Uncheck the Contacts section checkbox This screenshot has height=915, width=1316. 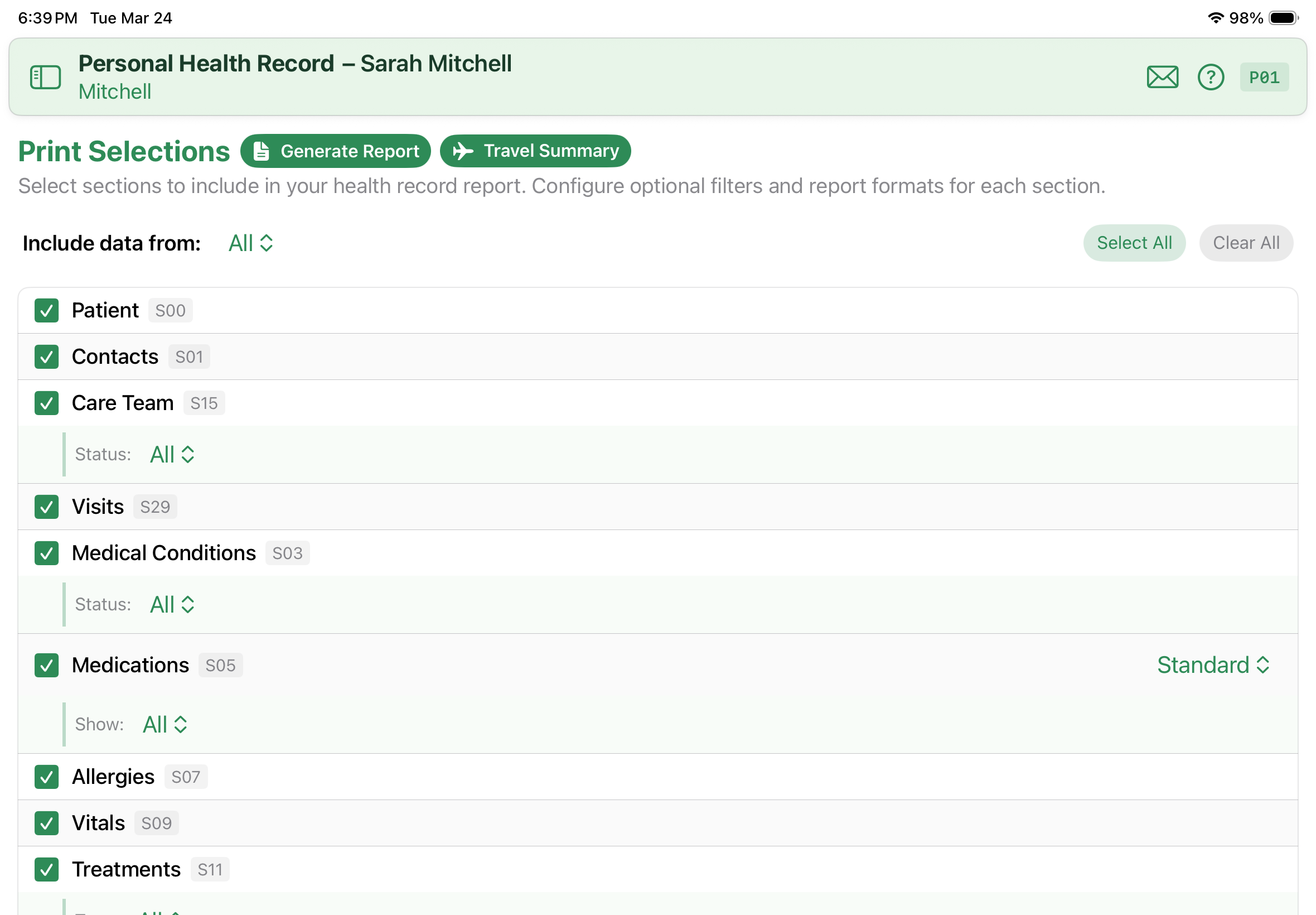click(46, 357)
